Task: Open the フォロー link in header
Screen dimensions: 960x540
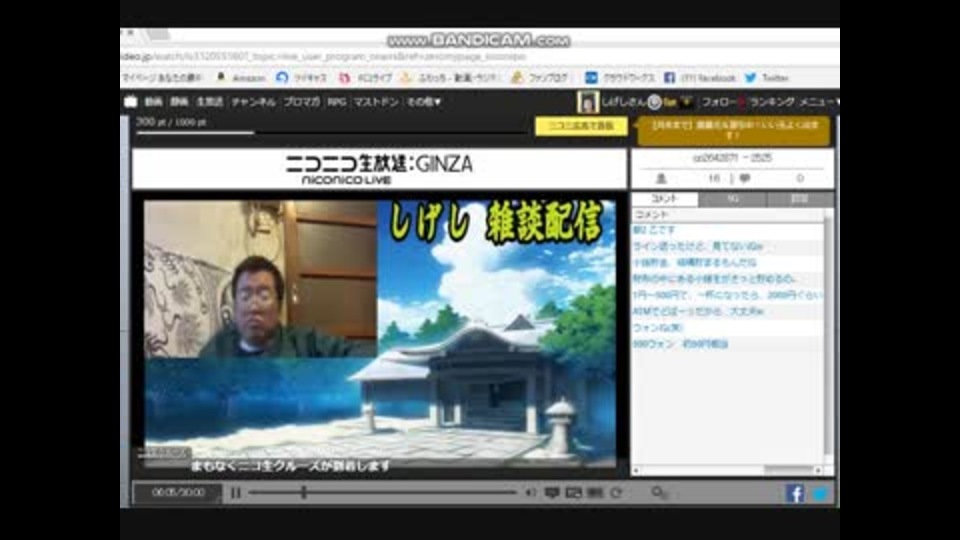Action: (x=720, y=102)
